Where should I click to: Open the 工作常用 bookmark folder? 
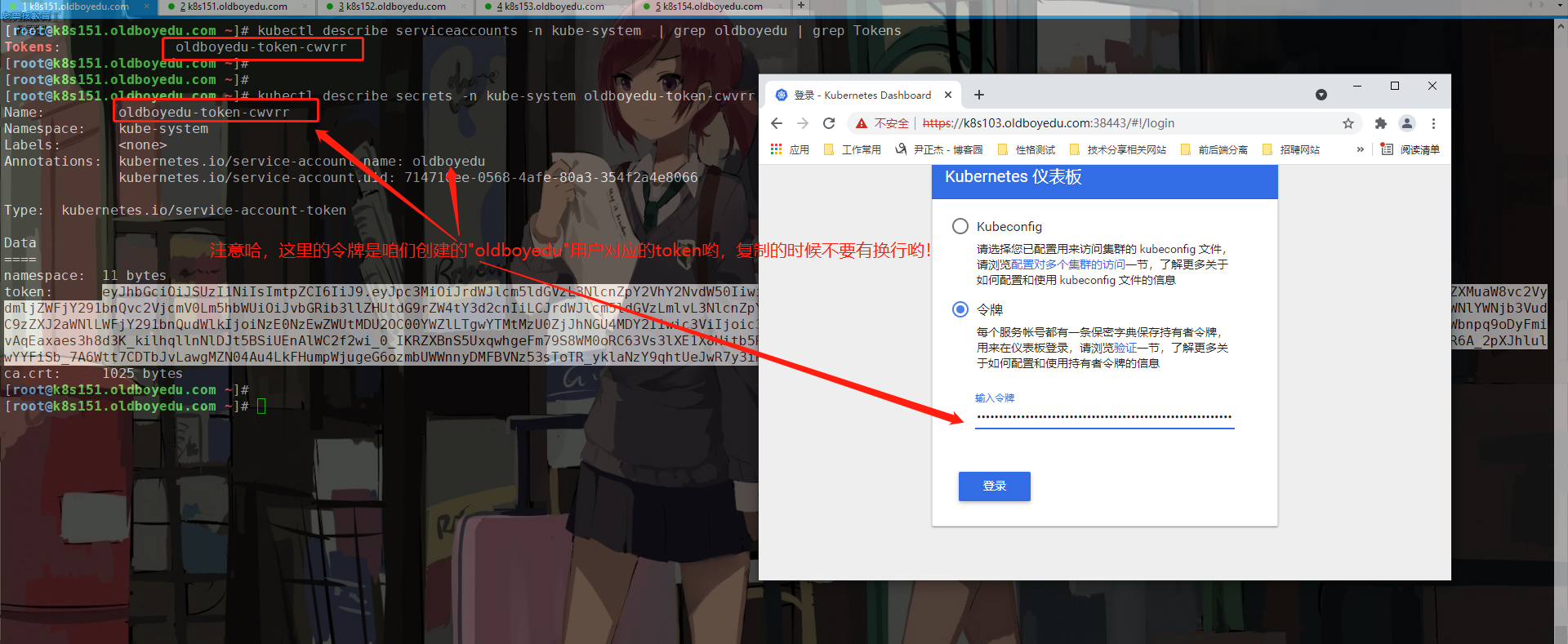pos(853,149)
